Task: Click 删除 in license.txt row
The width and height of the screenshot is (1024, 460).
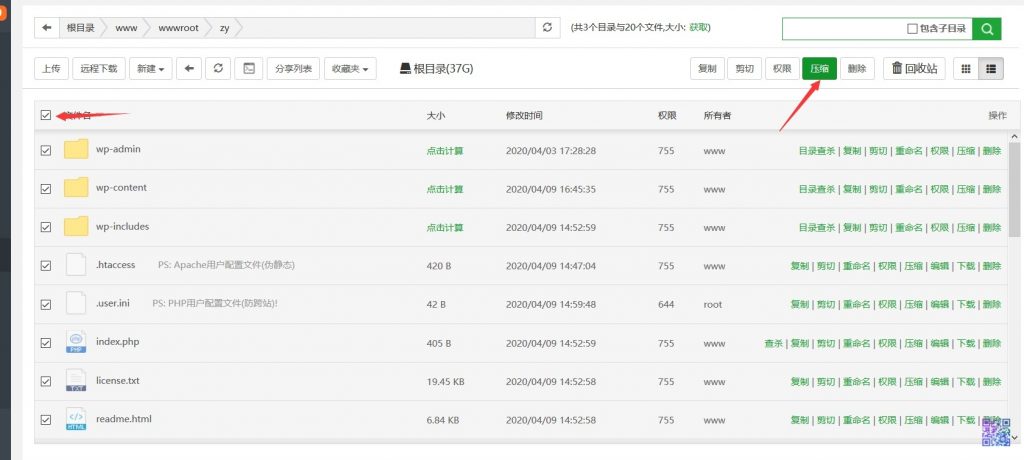Action: 991,382
